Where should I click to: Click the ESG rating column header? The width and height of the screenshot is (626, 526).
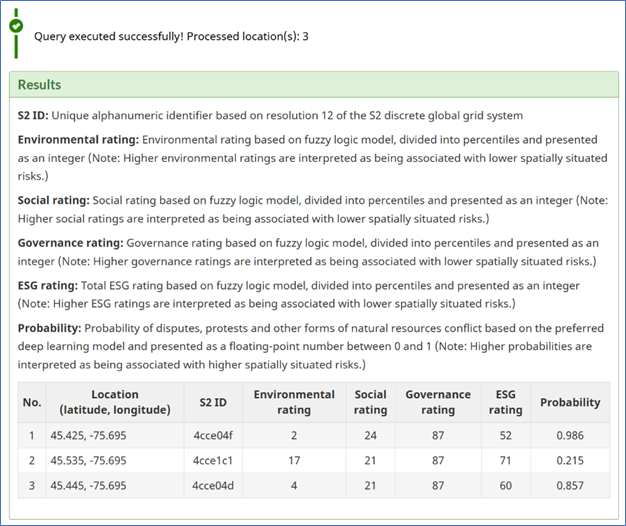click(505, 402)
